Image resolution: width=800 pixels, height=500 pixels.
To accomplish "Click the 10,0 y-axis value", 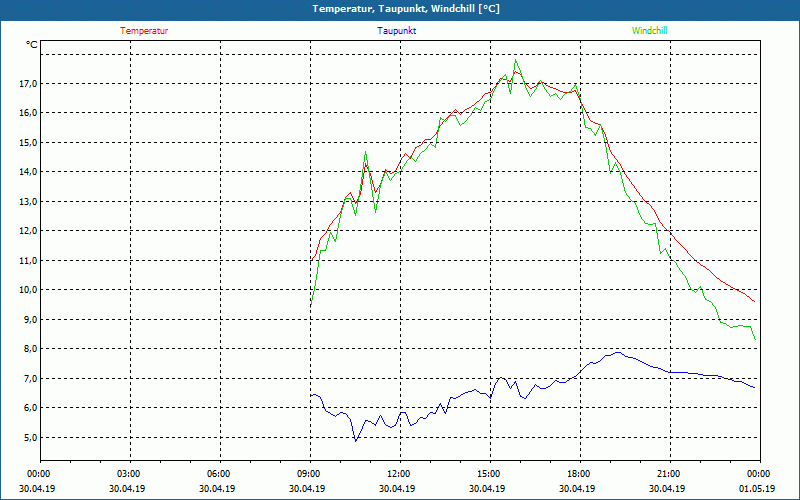I will point(27,290).
